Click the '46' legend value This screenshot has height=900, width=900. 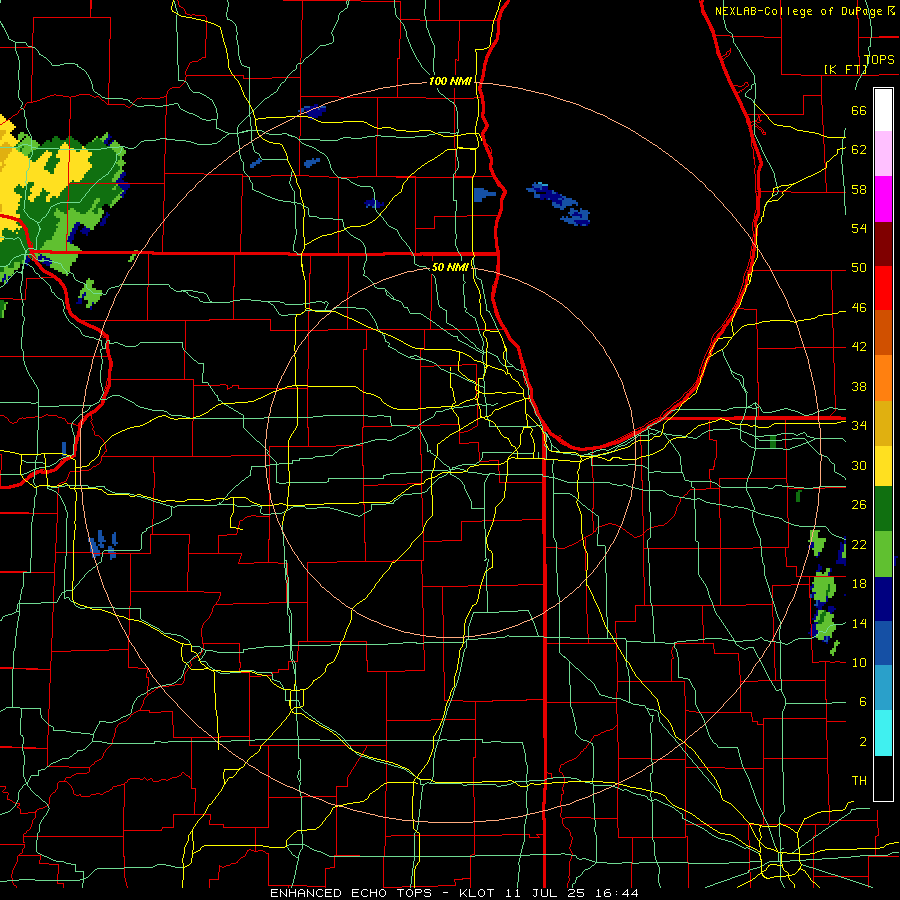point(859,308)
